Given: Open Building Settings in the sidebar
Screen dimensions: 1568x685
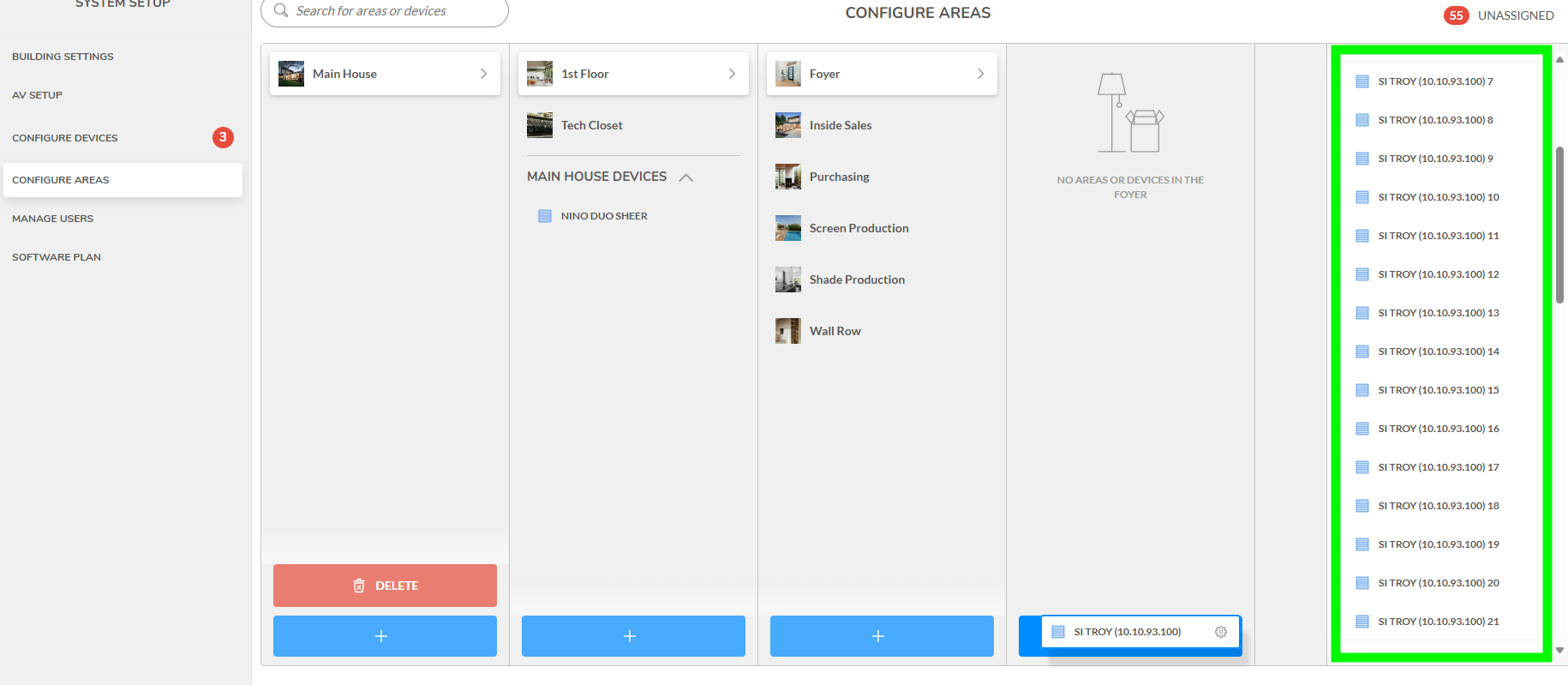Looking at the screenshot, I should 63,57.
